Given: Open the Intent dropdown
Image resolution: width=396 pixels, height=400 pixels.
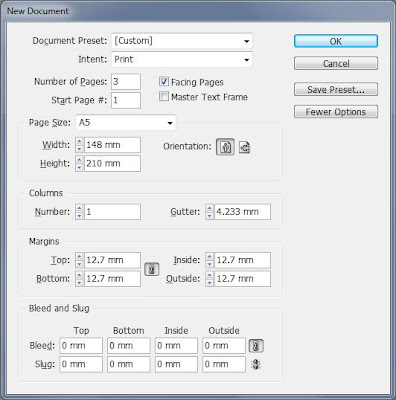Looking at the screenshot, I should point(182,60).
